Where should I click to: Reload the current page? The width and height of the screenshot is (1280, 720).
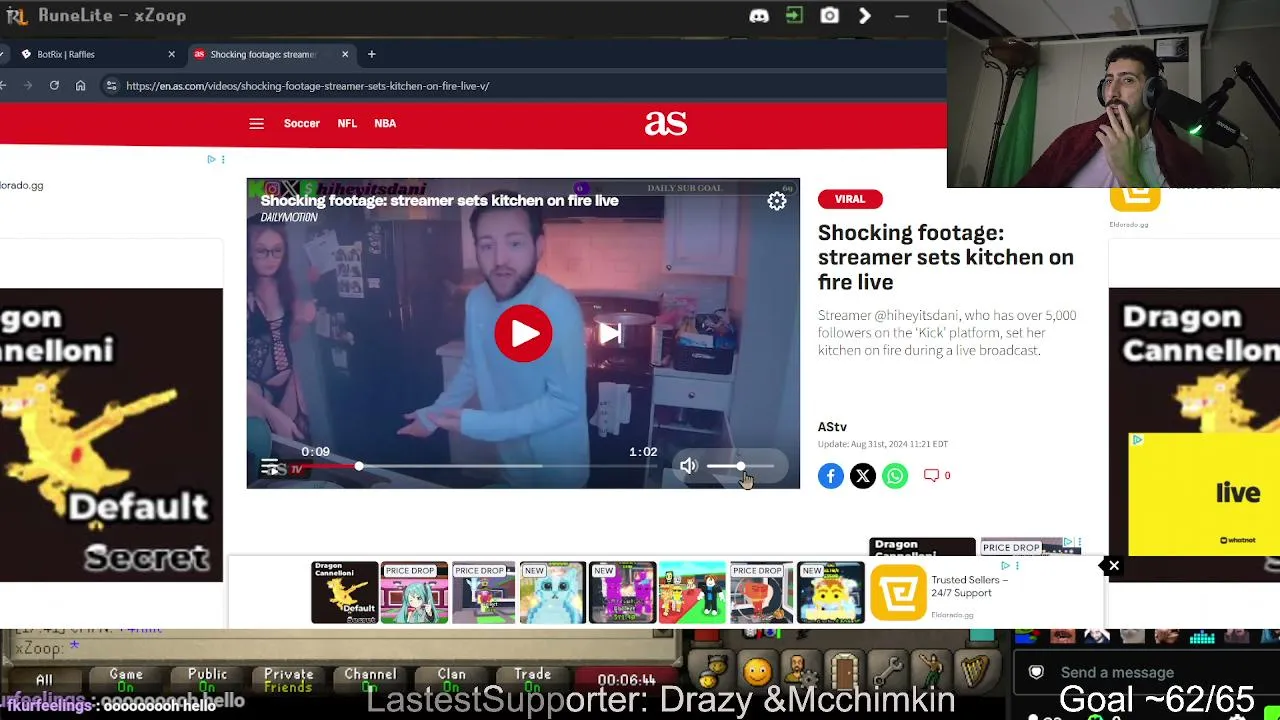[54, 86]
